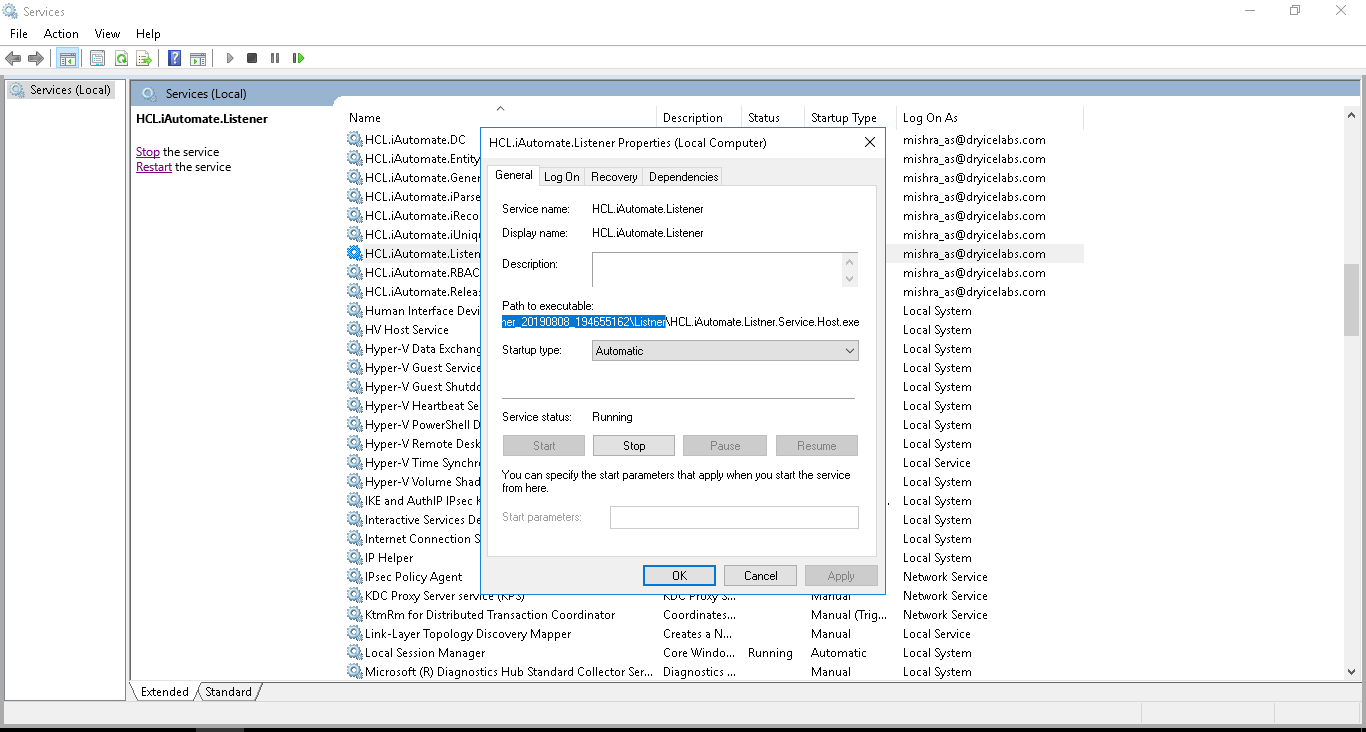This screenshot has width=1366, height=732.
Task: Sort by the Status column header
Action: [774, 118]
